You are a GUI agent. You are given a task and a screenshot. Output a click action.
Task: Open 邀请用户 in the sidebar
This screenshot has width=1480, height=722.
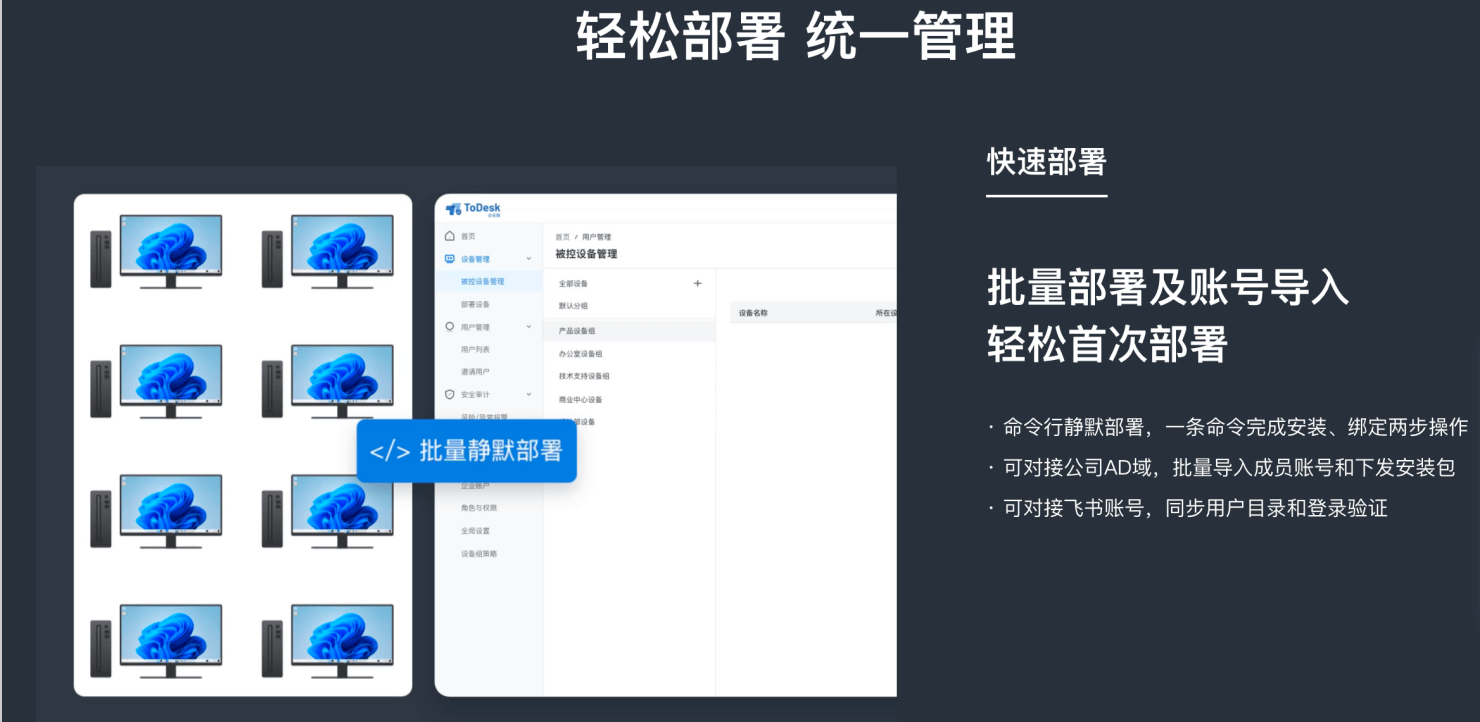click(475, 372)
